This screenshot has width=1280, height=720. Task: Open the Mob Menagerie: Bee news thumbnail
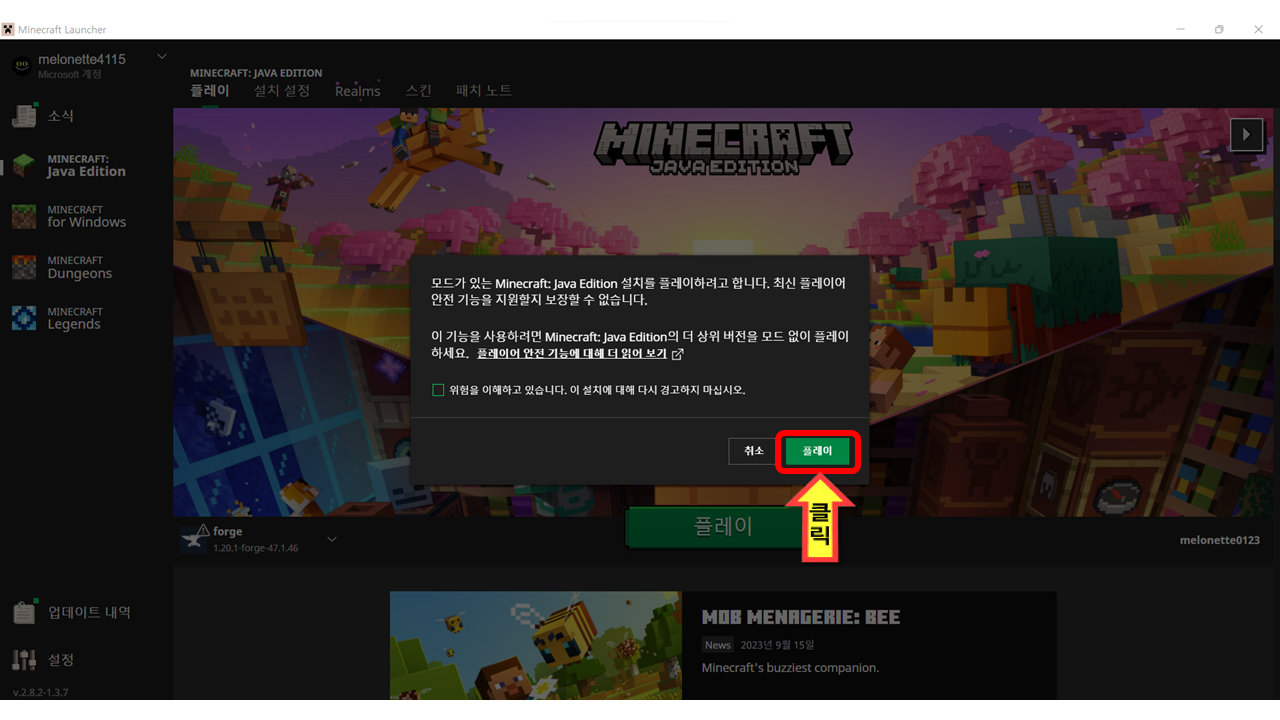pyautogui.click(x=536, y=645)
